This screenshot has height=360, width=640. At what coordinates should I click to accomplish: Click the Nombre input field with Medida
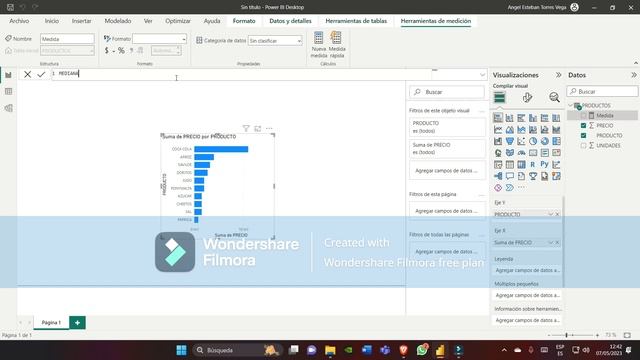pos(67,39)
